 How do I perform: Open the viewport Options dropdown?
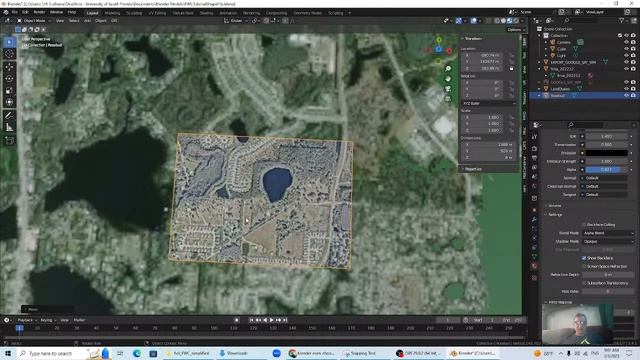tap(516, 29)
